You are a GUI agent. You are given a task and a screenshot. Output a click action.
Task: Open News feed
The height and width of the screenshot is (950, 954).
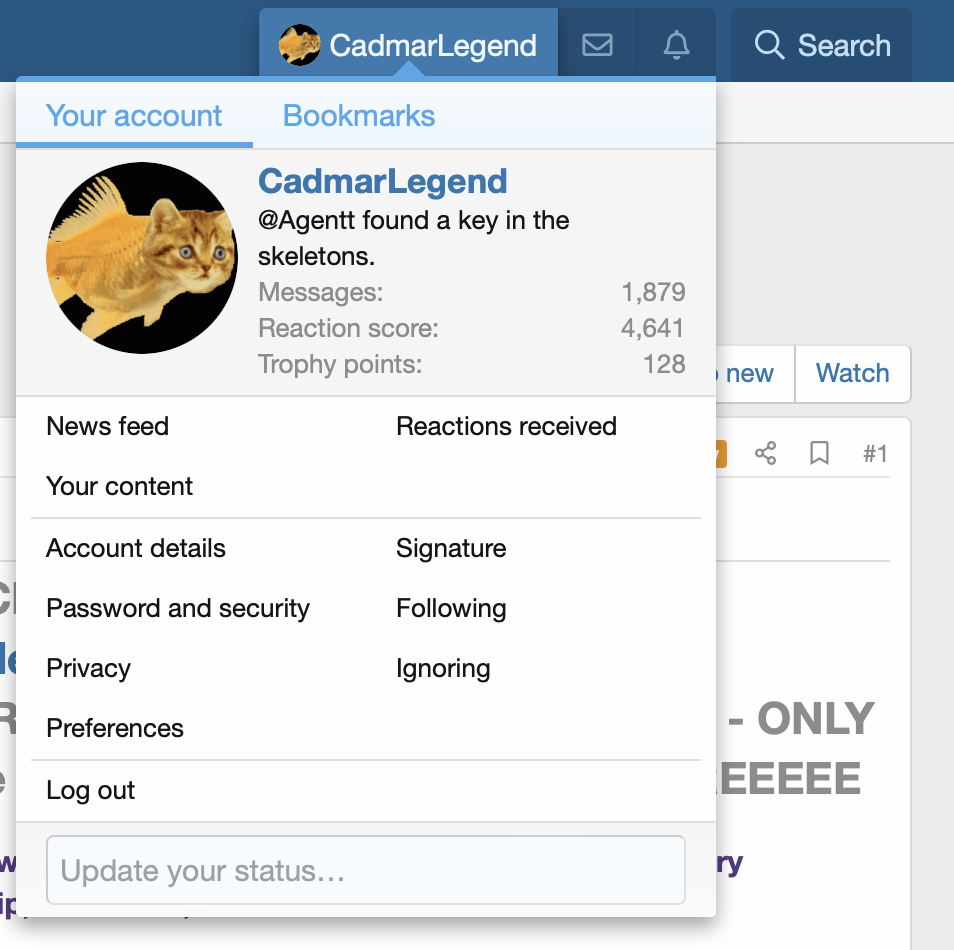(108, 426)
